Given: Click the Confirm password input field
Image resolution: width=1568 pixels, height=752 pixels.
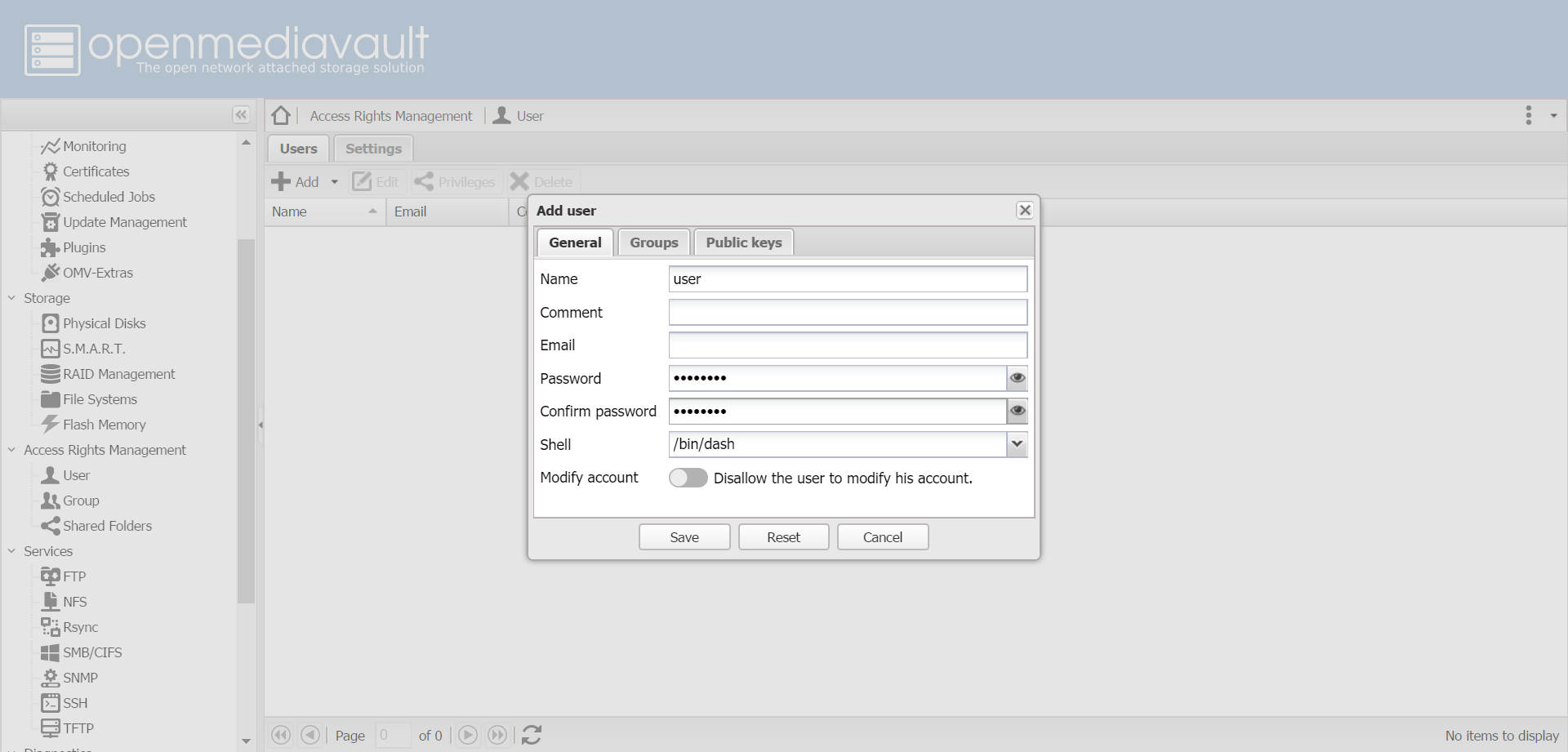Looking at the screenshot, I should 837,411.
